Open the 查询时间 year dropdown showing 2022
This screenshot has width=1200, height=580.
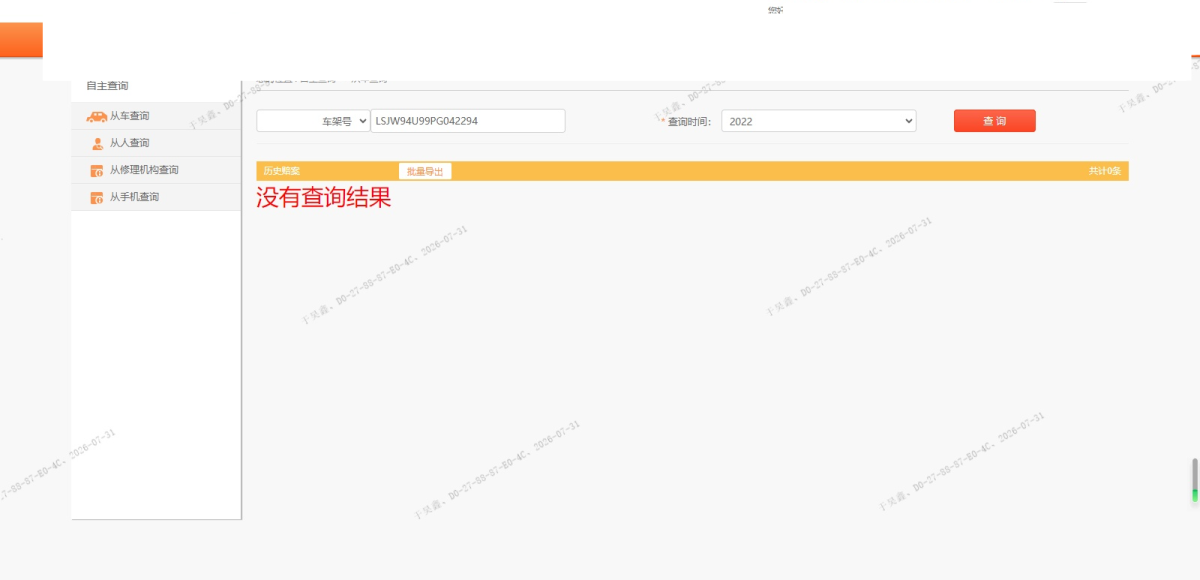818,121
